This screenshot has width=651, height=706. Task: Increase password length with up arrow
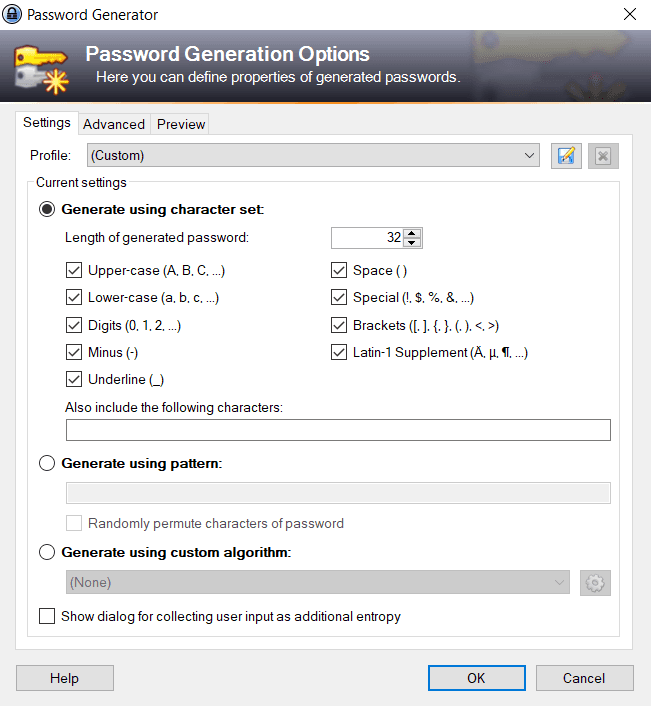413,233
